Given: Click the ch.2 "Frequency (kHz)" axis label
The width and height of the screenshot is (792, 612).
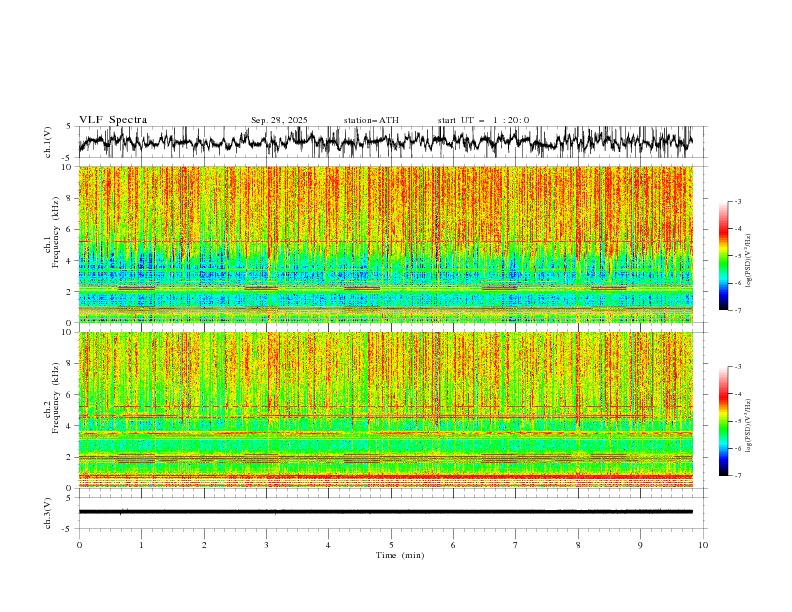Looking at the screenshot, I should click(x=56, y=397).
